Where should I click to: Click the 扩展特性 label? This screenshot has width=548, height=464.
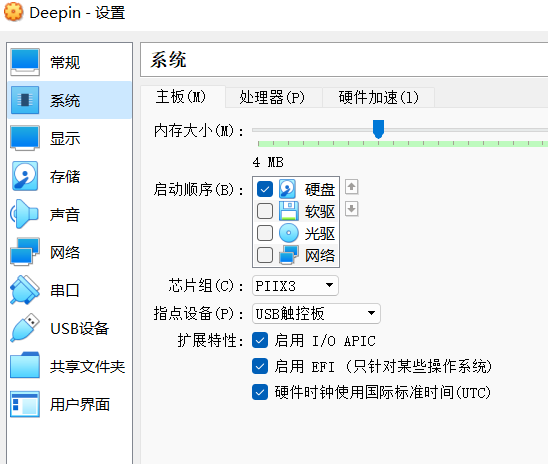pos(210,340)
